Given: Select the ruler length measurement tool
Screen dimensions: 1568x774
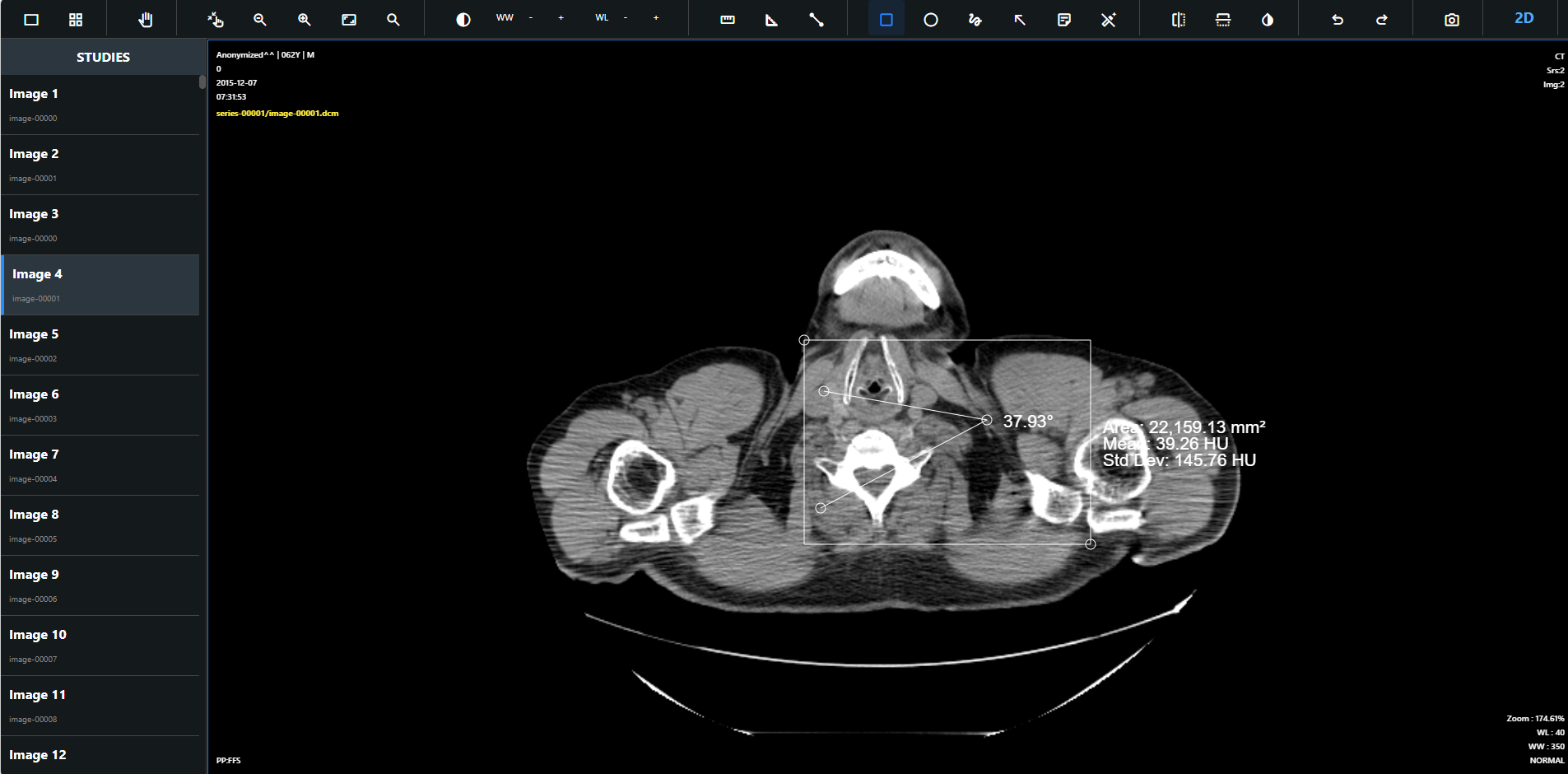Looking at the screenshot, I should pos(728,19).
